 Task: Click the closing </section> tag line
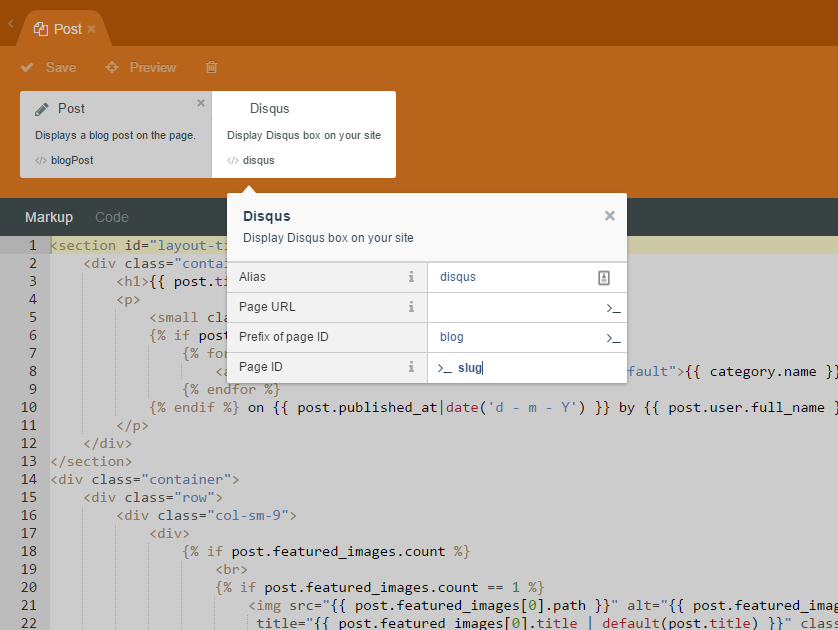pyautogui.click(x=91, y=461)
